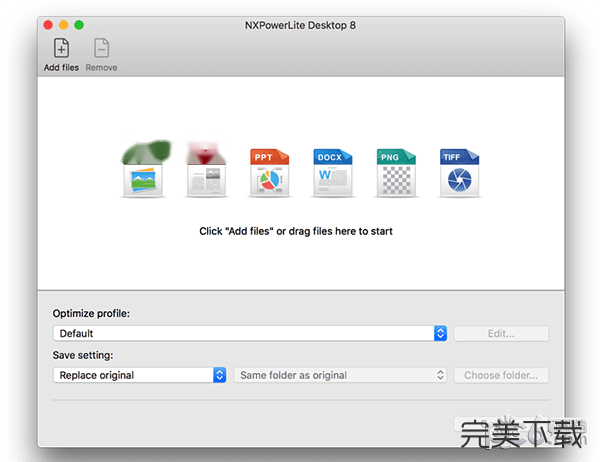
Task: Click the Remove toolbar icon
Action: point(101,48)
